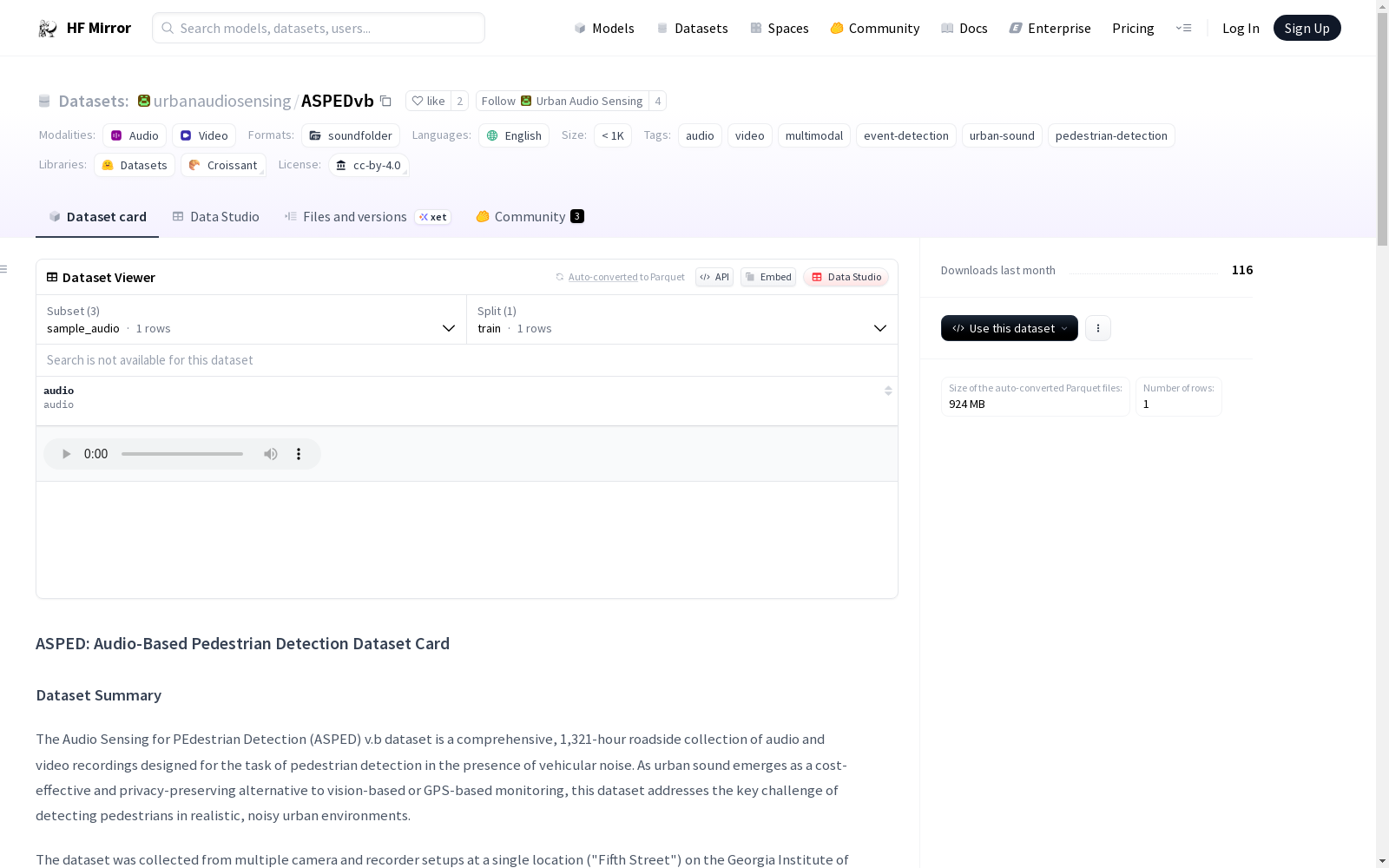Open Enterprise in the top navigation
The width and height of the screenshot is (1389, 868).
click(1050, 29)
